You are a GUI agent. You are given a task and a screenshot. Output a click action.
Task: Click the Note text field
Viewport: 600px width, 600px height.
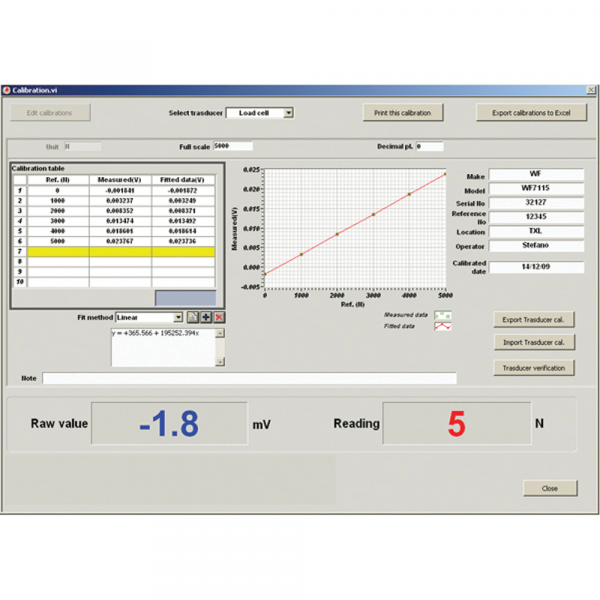pos(249,379)
